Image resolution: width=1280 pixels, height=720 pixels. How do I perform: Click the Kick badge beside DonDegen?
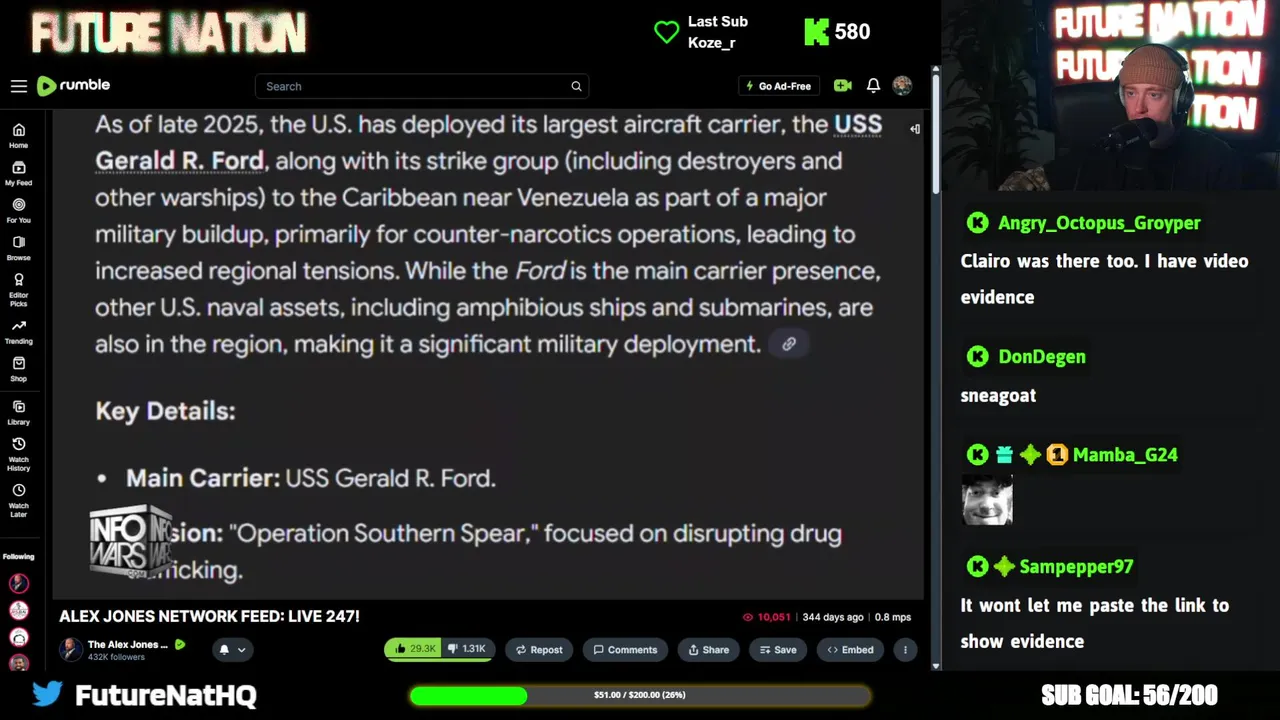tap(978, 357)
